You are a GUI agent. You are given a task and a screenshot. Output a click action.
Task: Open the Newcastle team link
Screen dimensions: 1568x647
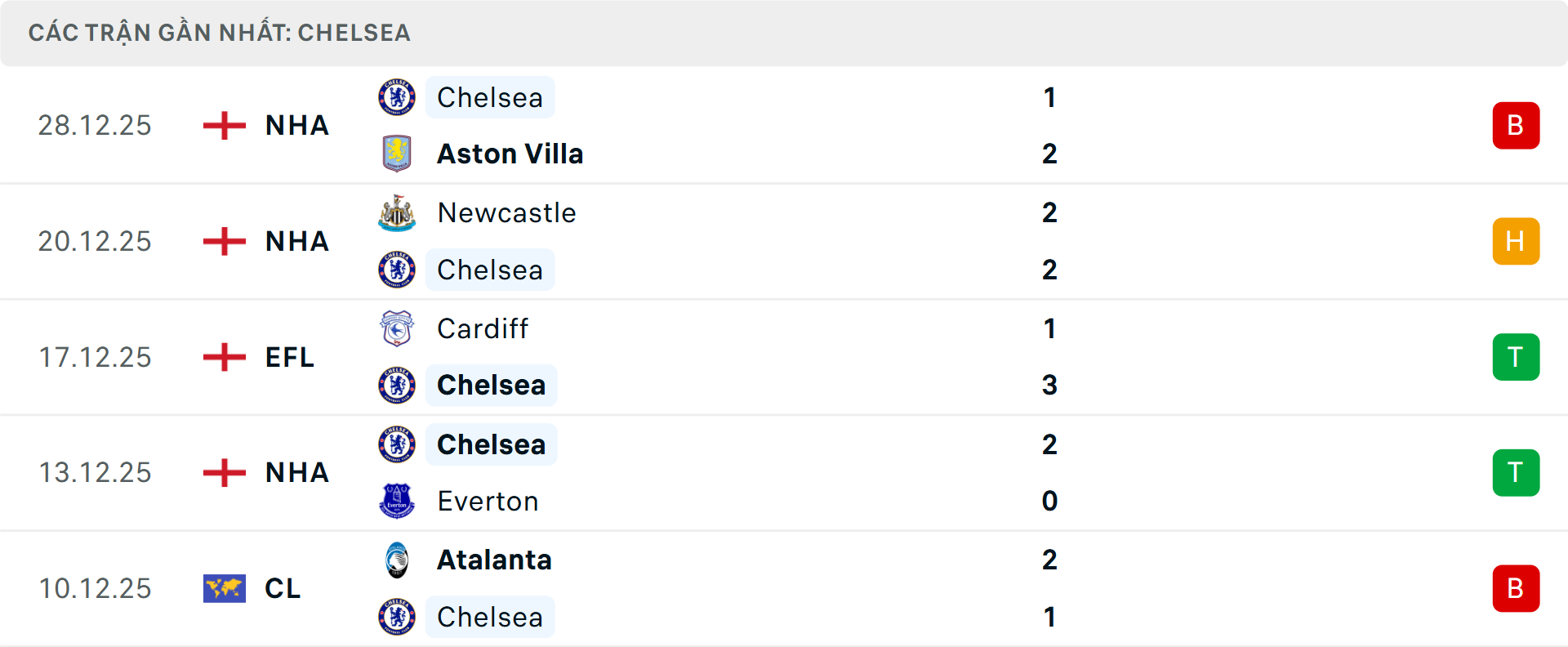click(506, 213)
